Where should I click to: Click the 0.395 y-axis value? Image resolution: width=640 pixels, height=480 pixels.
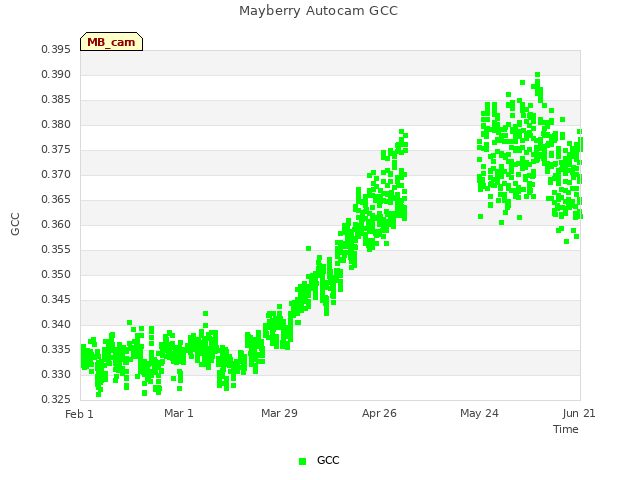56,49
